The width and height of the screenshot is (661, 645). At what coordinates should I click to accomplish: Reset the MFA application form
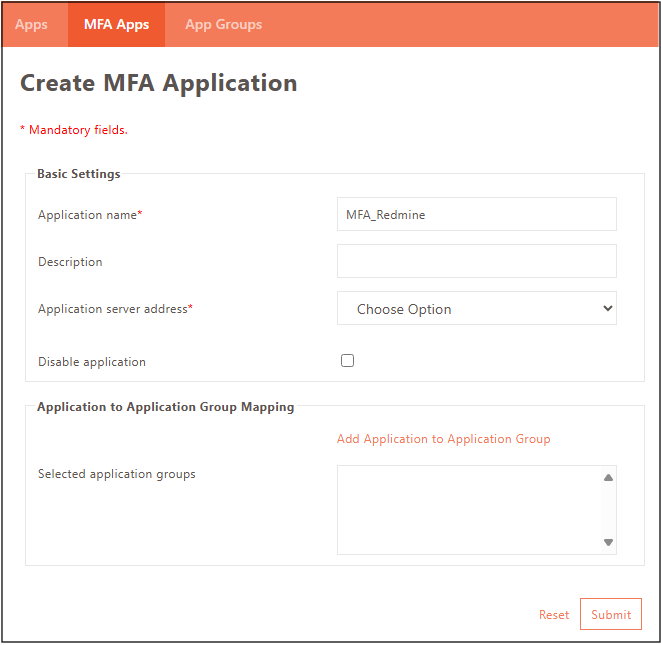pyautogui.click(x=553, y=615)
